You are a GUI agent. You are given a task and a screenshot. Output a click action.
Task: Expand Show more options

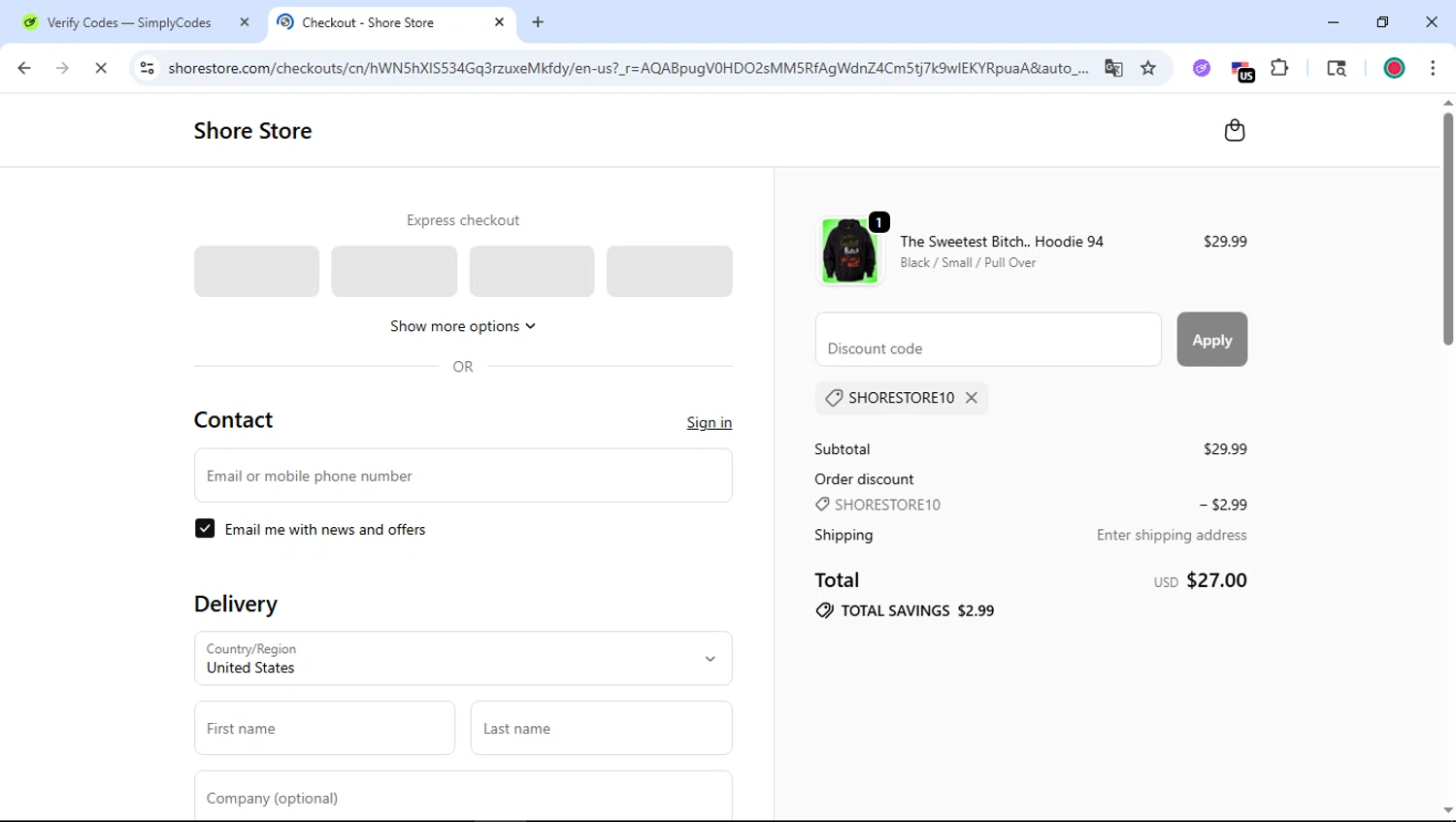pos(463,326)
